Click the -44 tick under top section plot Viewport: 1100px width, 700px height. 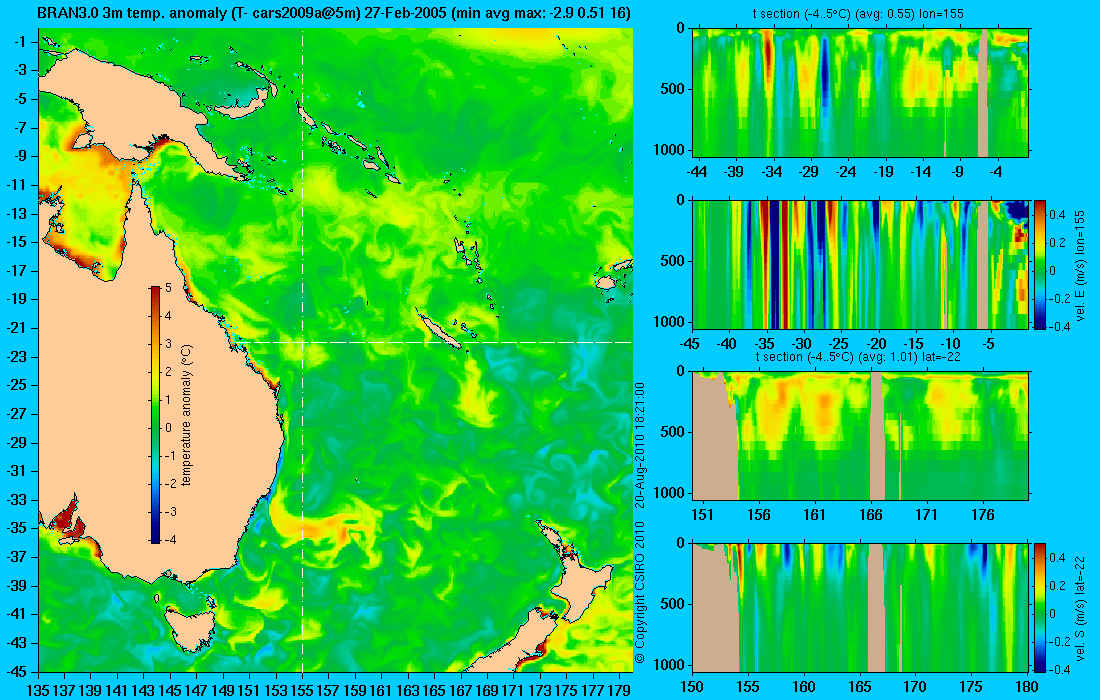click(697, 172)
